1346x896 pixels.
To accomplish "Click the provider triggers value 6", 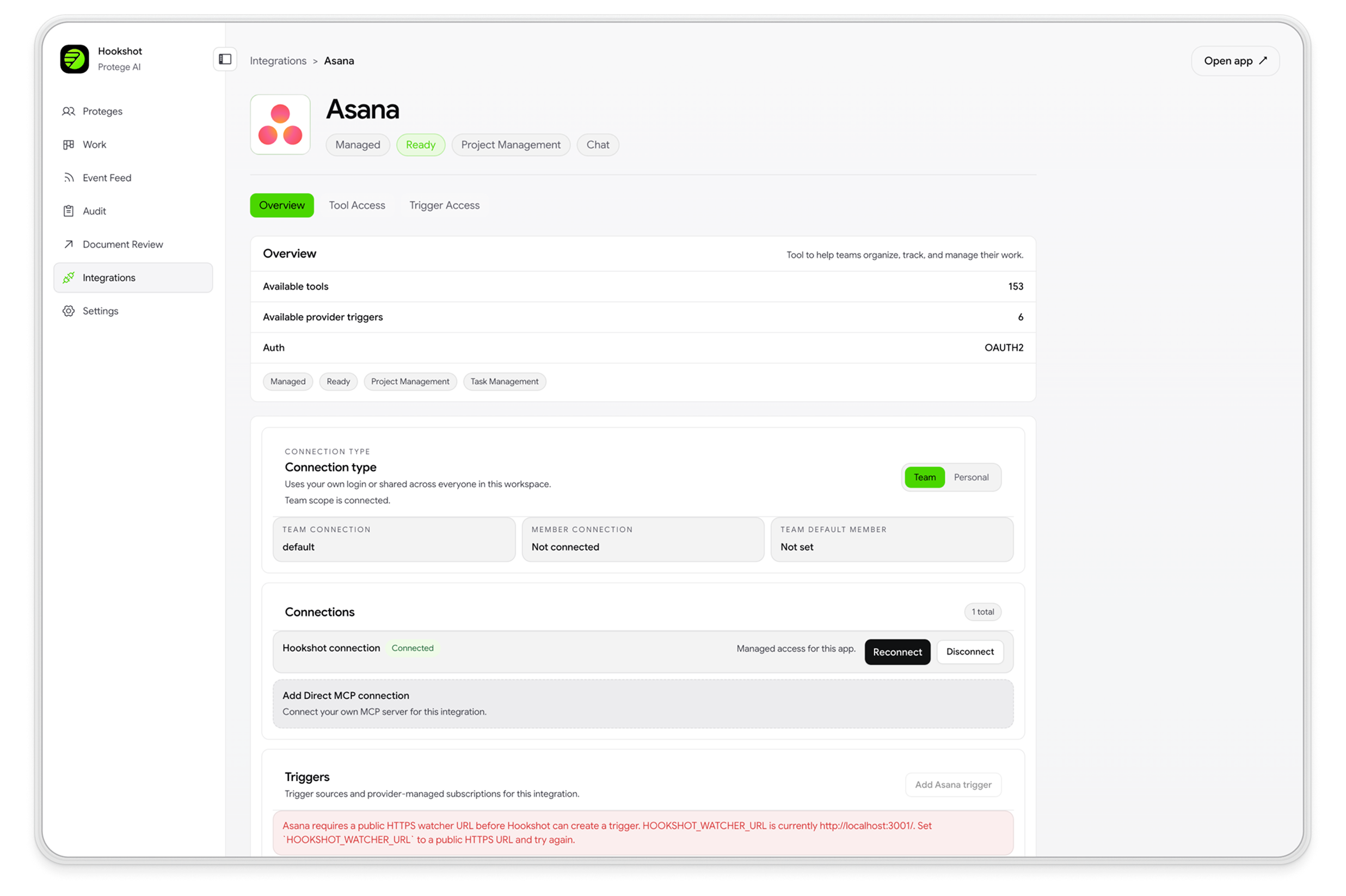I will coord(1021,317).
